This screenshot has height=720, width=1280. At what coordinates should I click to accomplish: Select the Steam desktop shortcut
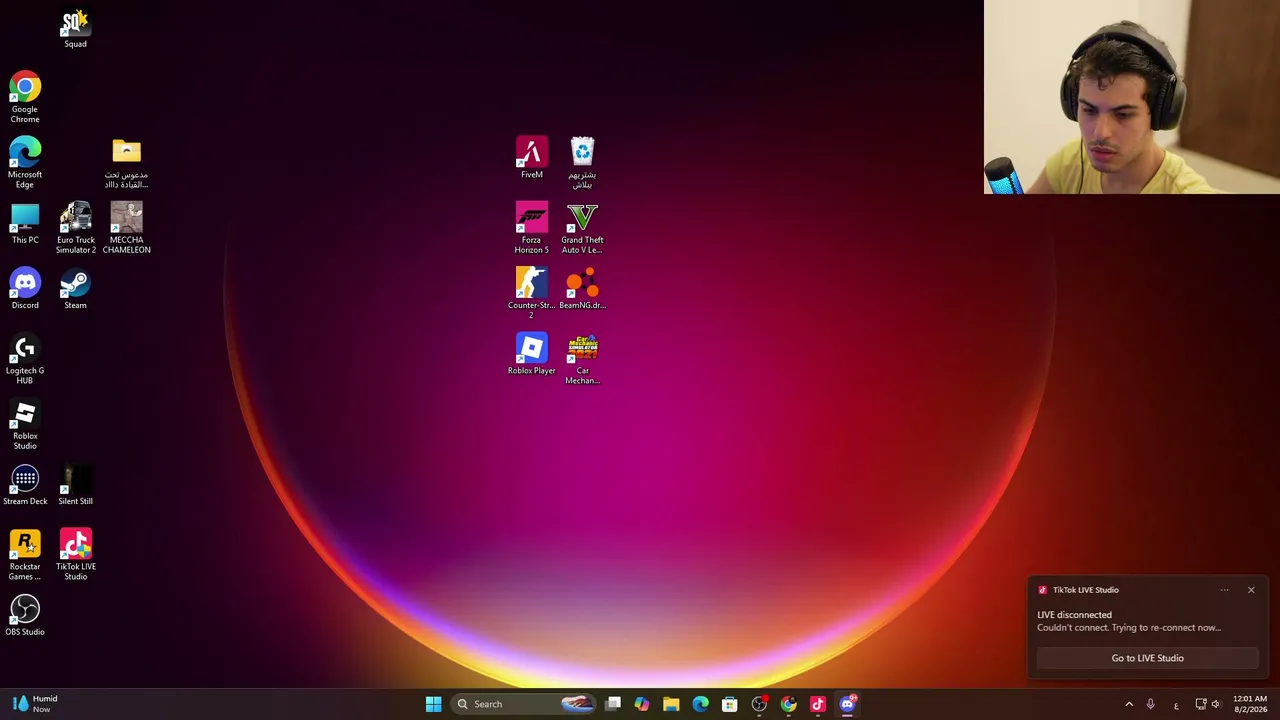tap(75, 289)
